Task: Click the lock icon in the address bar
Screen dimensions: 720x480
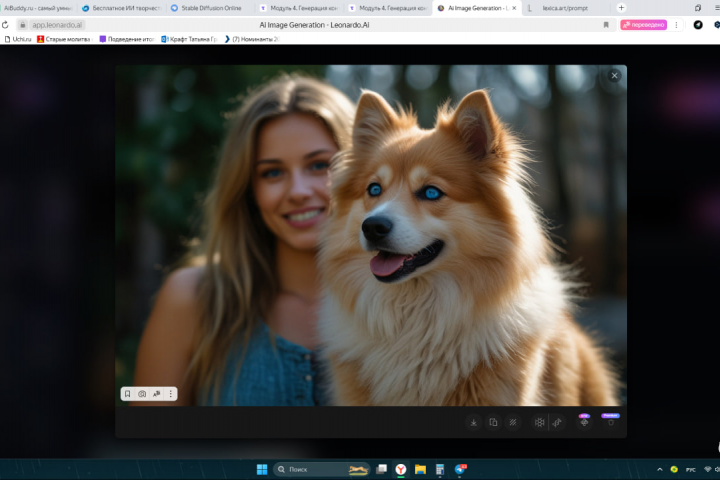Action: pyautogui.click(x=22, y=25)
